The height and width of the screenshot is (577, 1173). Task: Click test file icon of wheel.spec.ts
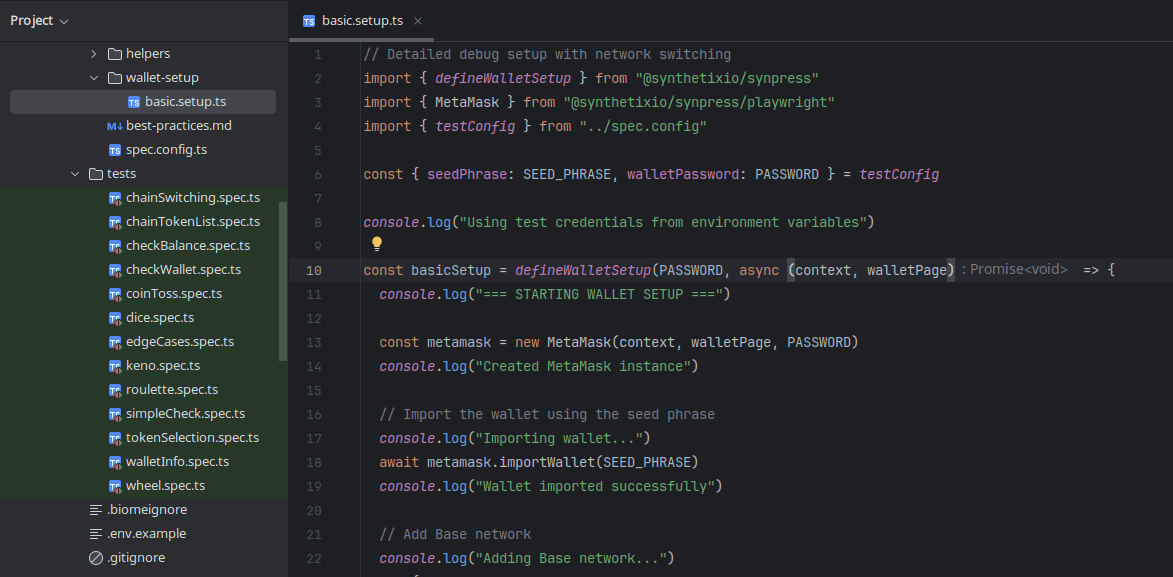click(x=114, y=486)
